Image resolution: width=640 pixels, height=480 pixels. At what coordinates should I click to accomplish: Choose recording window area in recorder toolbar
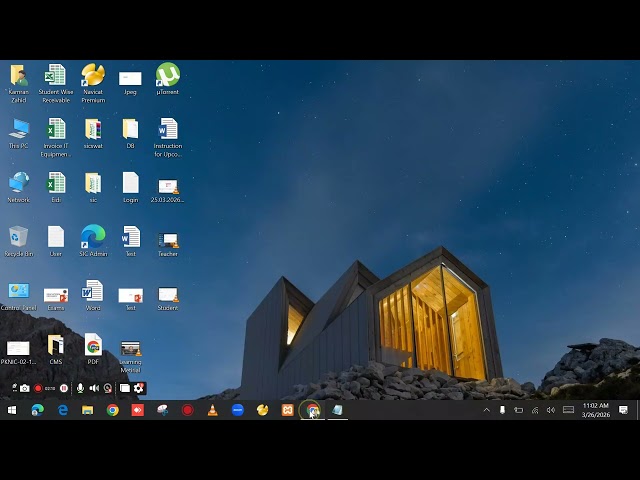coord(125,388)
